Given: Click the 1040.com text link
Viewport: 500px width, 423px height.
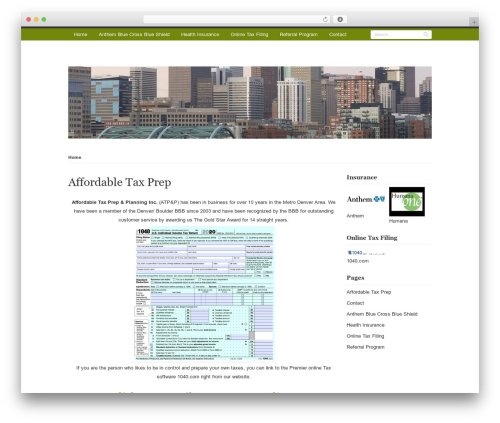Looking at the screenshot, I should 358,261.
